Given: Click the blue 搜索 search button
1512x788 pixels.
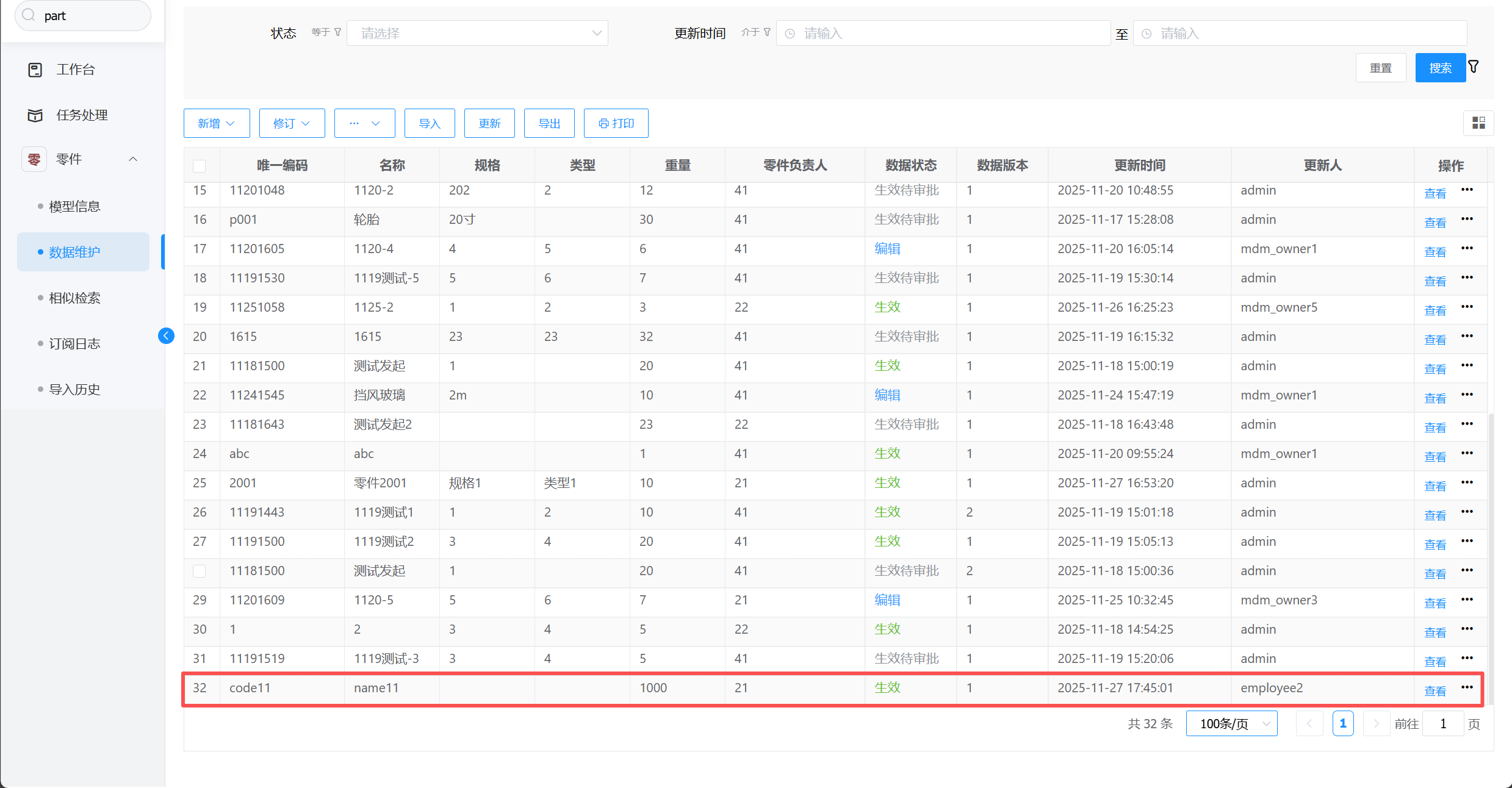Looking at the screenshot, I should (x=1439, y=68).
